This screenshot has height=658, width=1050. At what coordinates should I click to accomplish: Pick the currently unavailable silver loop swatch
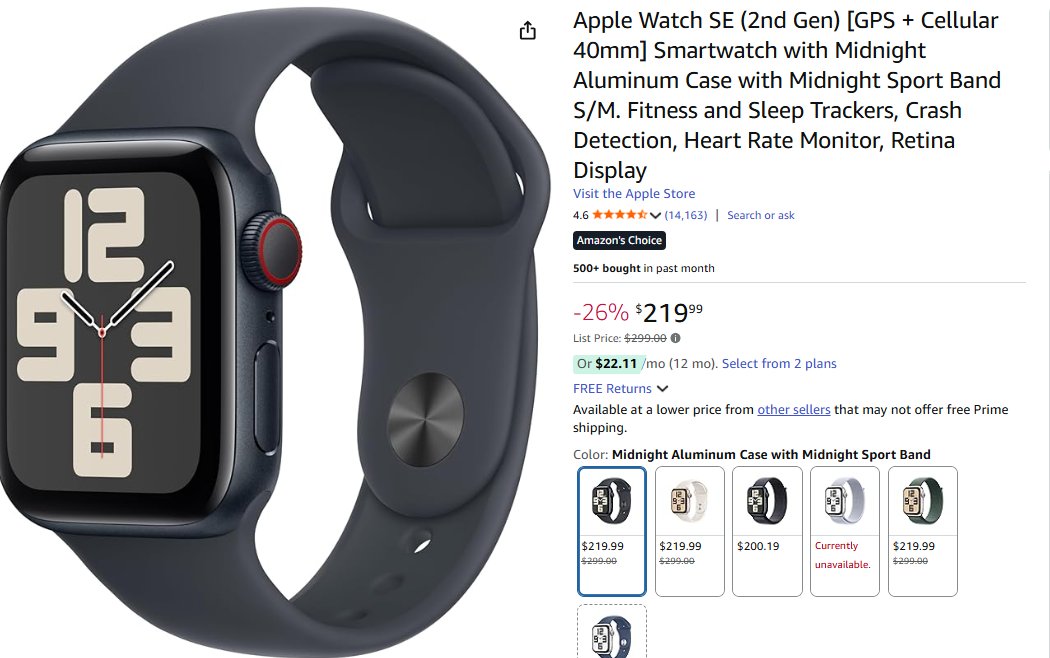[844, 531]
